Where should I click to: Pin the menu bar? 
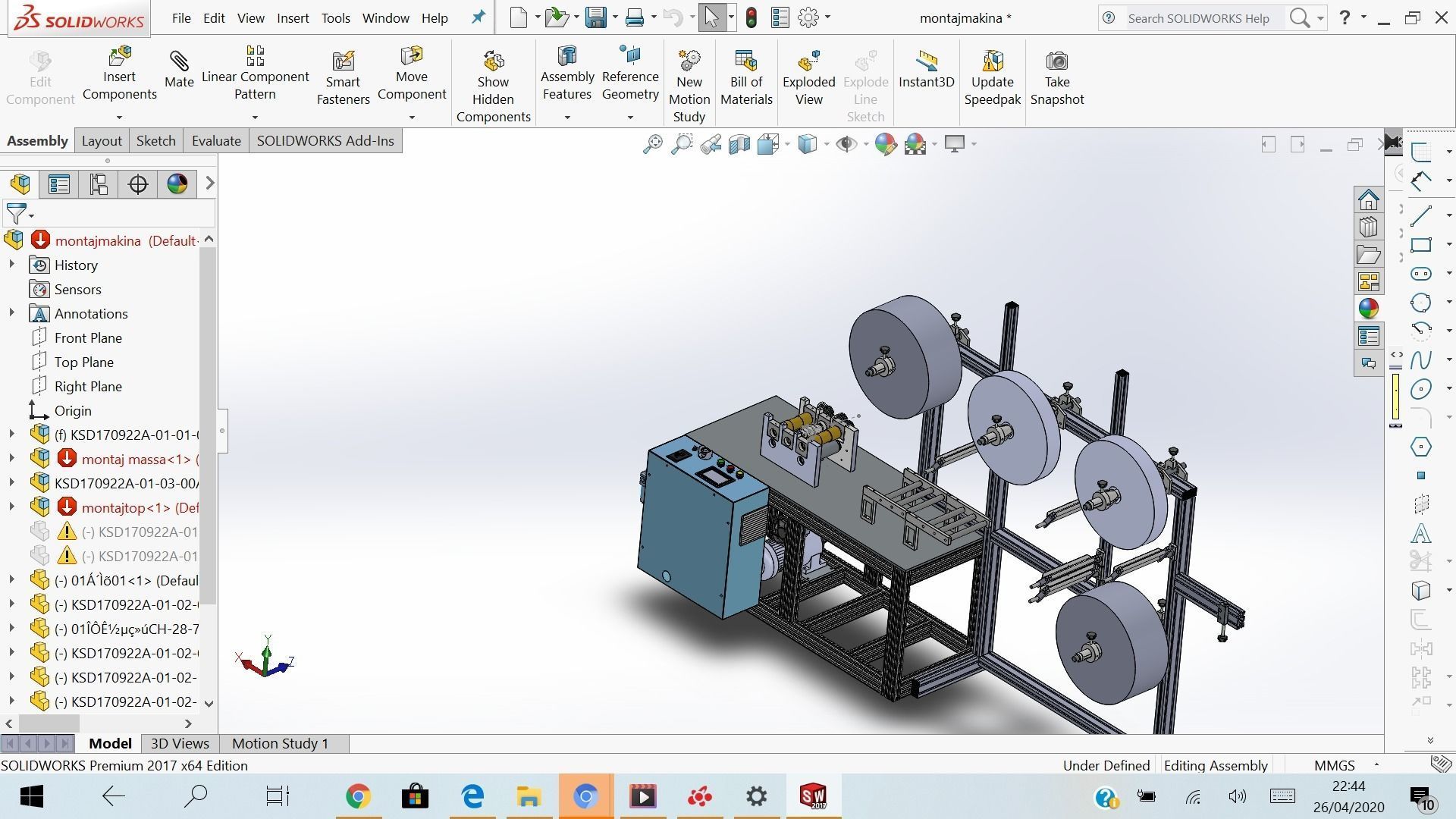click(478, 17)
